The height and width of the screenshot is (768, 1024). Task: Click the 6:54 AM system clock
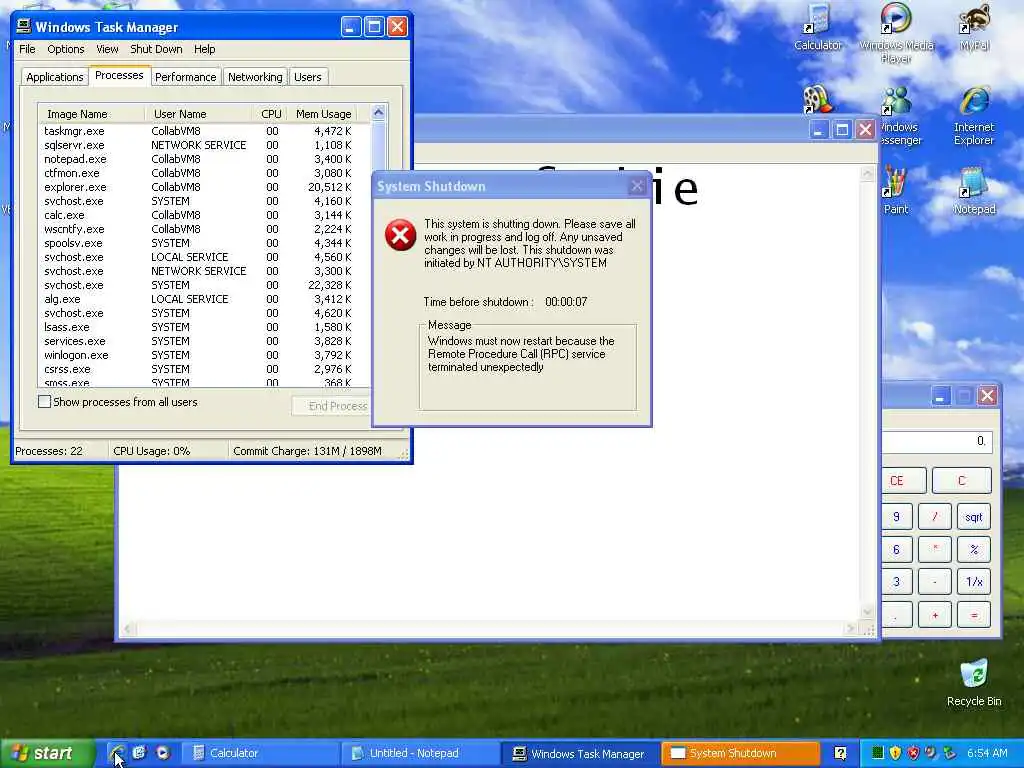click(x=987, y=753)
